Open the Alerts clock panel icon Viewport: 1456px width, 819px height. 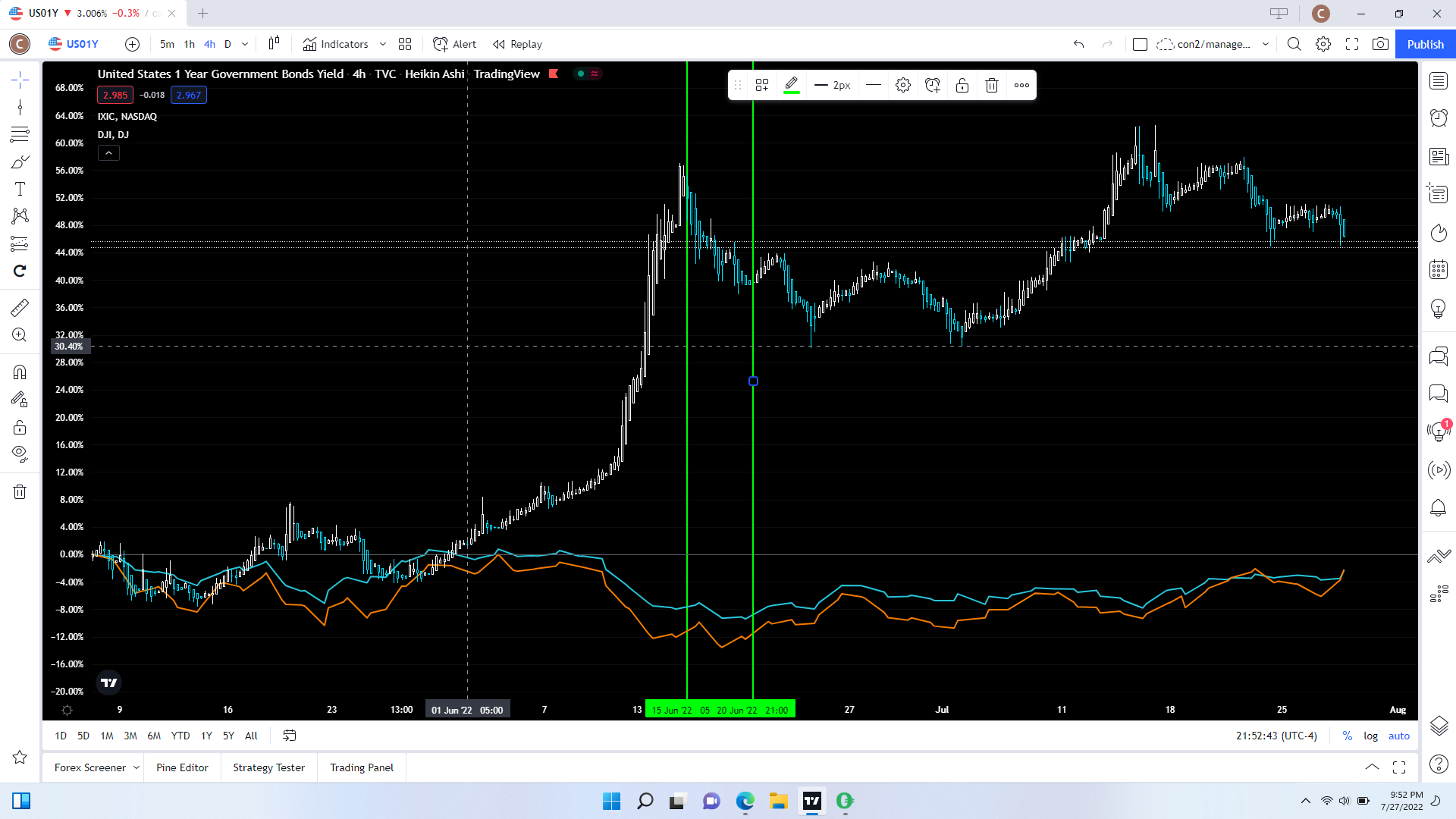point(1439,118)
